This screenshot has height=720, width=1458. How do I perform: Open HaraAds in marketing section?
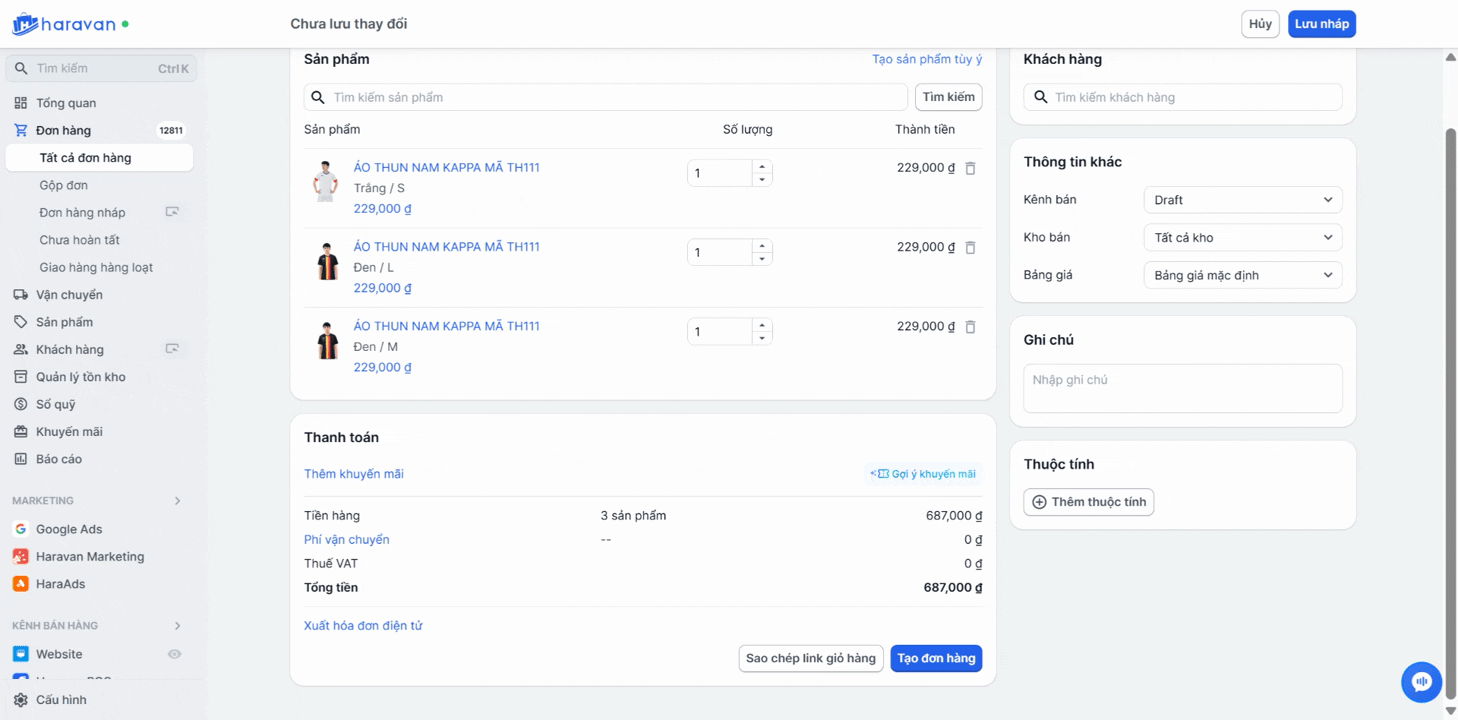pos(60,584)
